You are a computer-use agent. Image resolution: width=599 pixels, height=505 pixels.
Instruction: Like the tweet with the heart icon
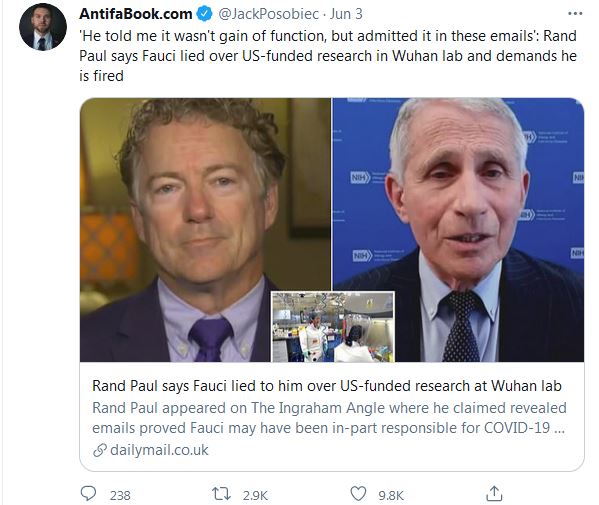tap(358, 494)
